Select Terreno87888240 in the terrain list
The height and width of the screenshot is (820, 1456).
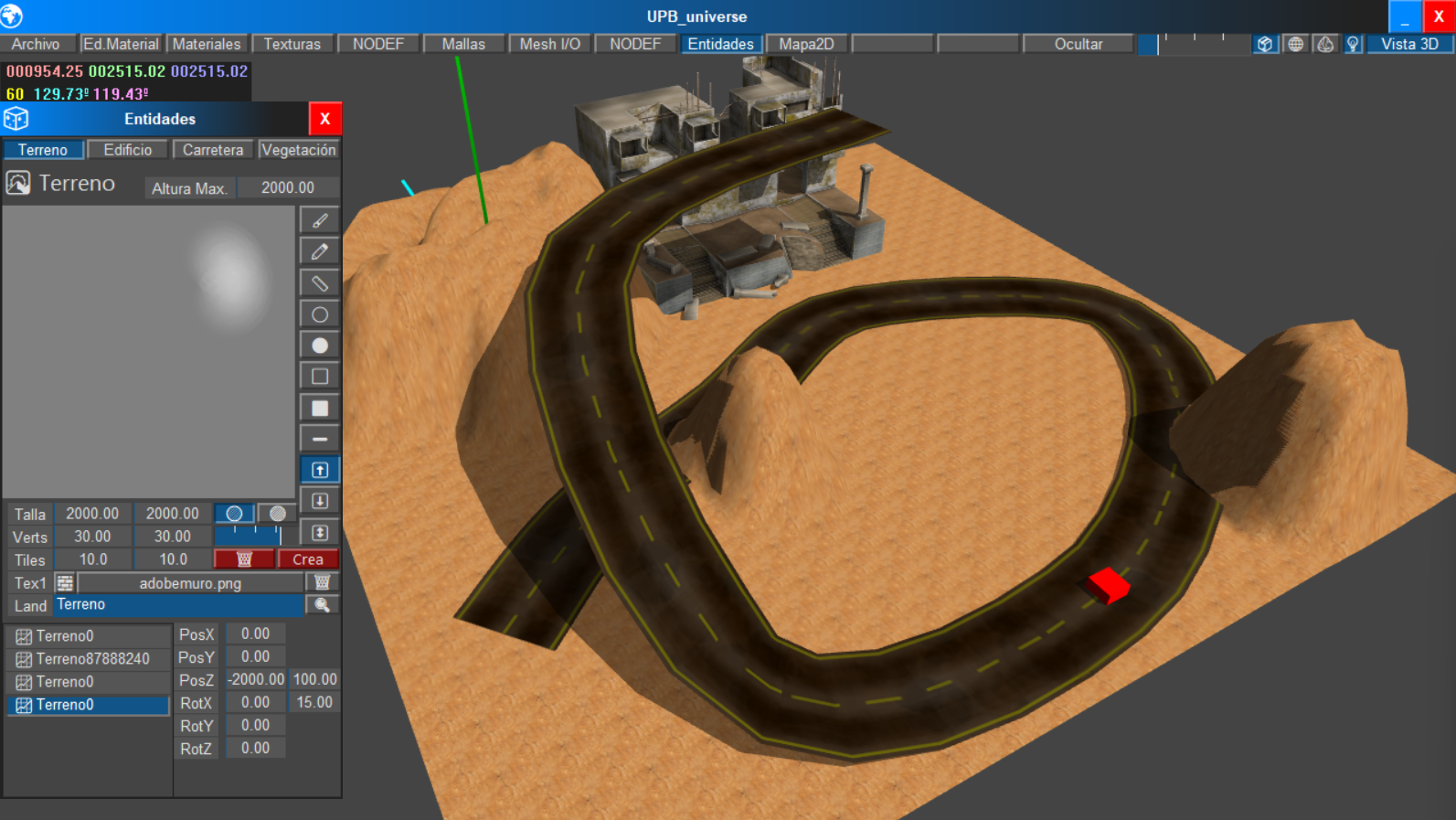click(91, 659)
